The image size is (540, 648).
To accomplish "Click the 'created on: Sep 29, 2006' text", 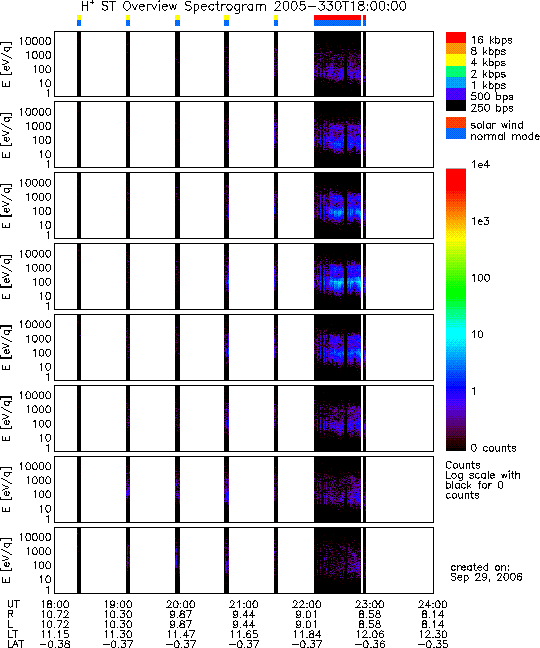I will [486, 572].
